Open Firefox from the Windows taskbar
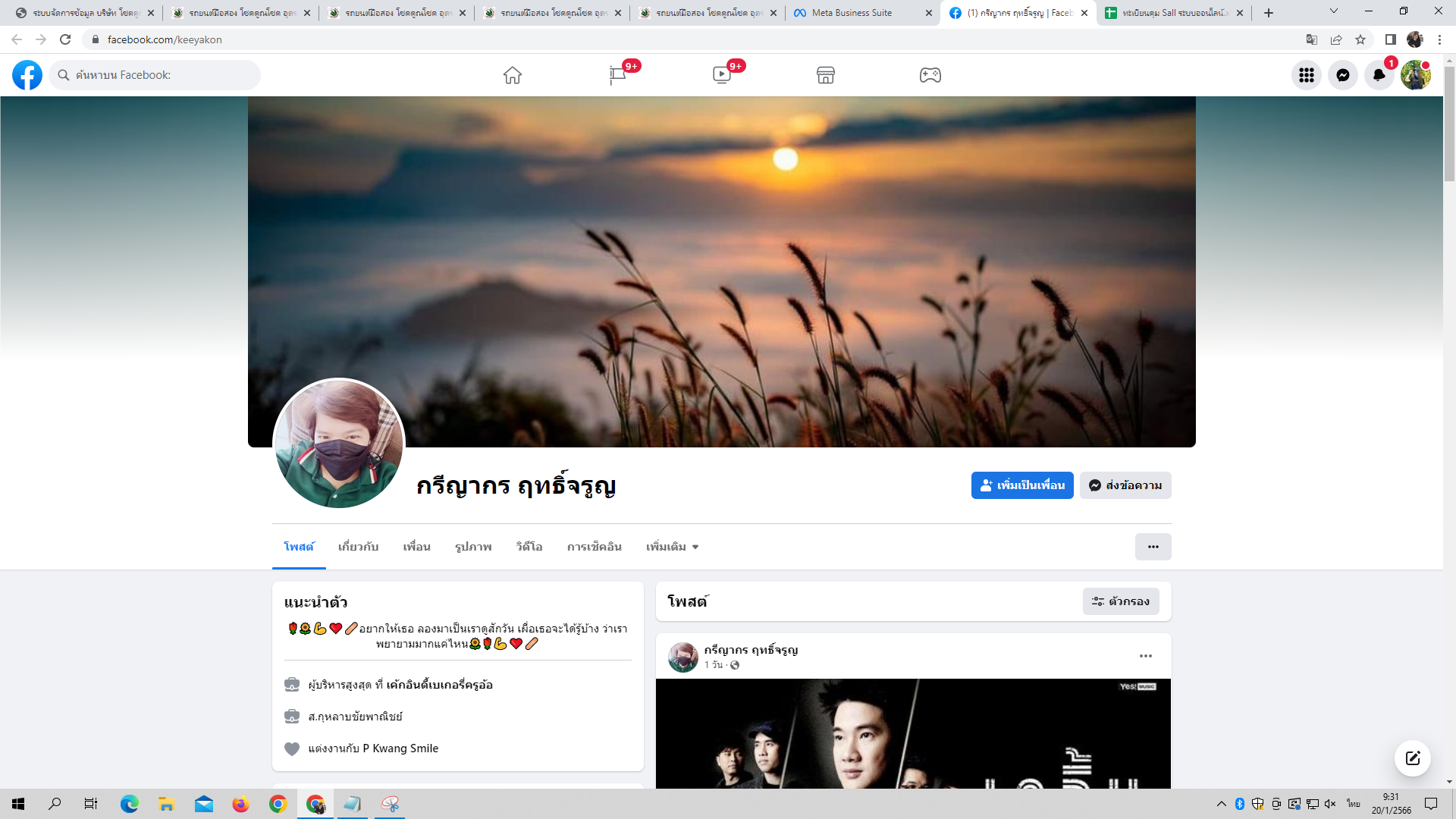Viewport: 1456px width, 819px height. pos(241,804)
